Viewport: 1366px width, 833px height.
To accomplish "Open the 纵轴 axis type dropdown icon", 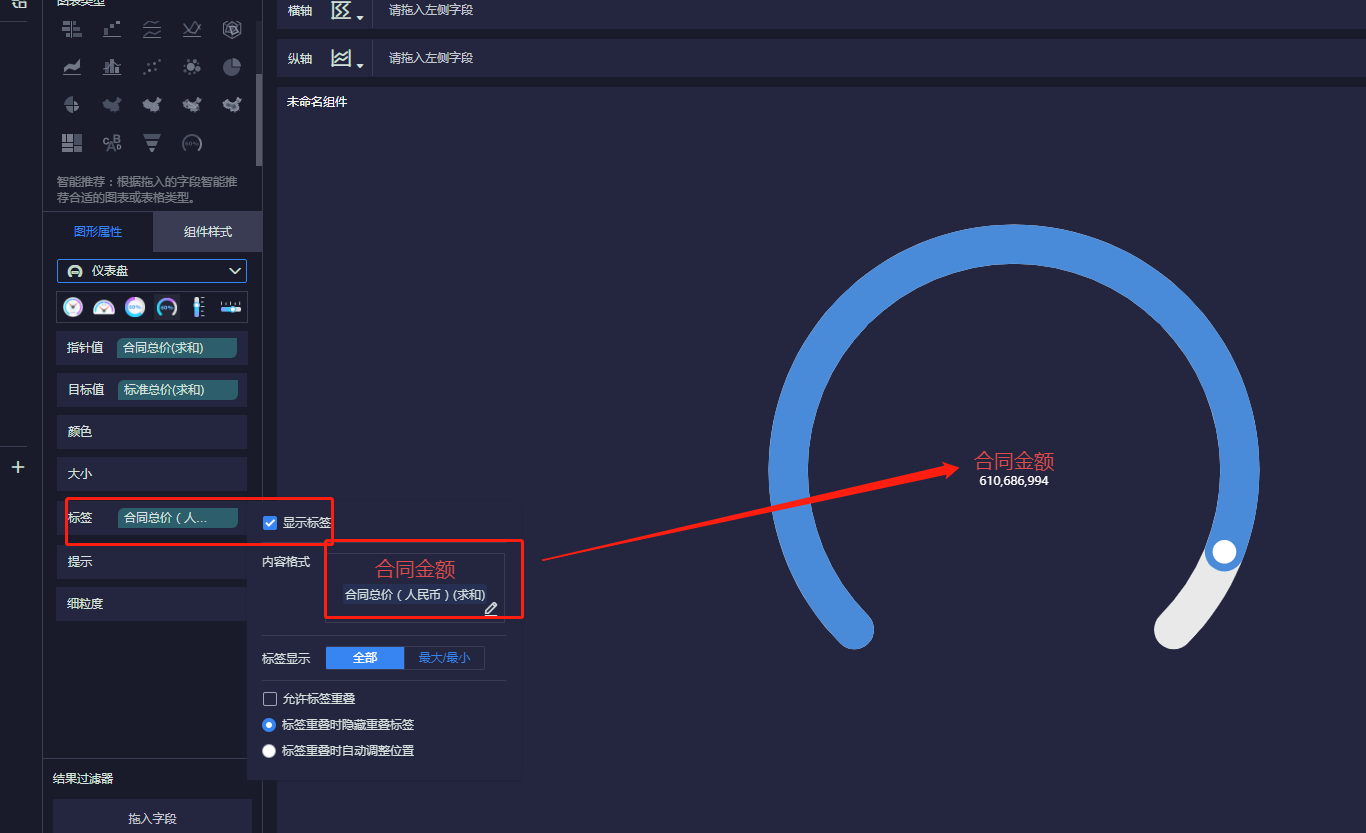I will 347,59.
